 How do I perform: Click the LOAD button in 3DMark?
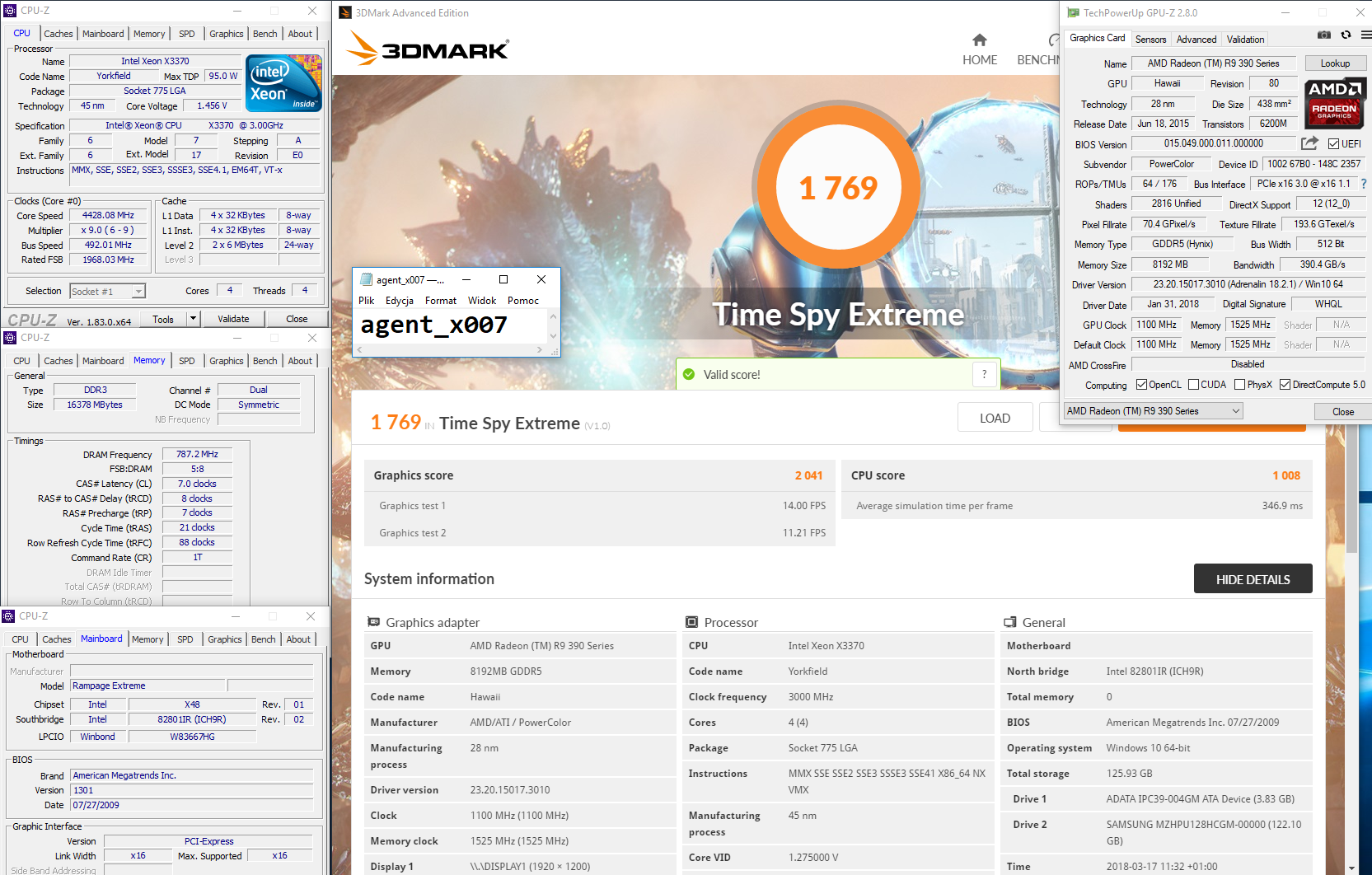(x=995, y=418)
